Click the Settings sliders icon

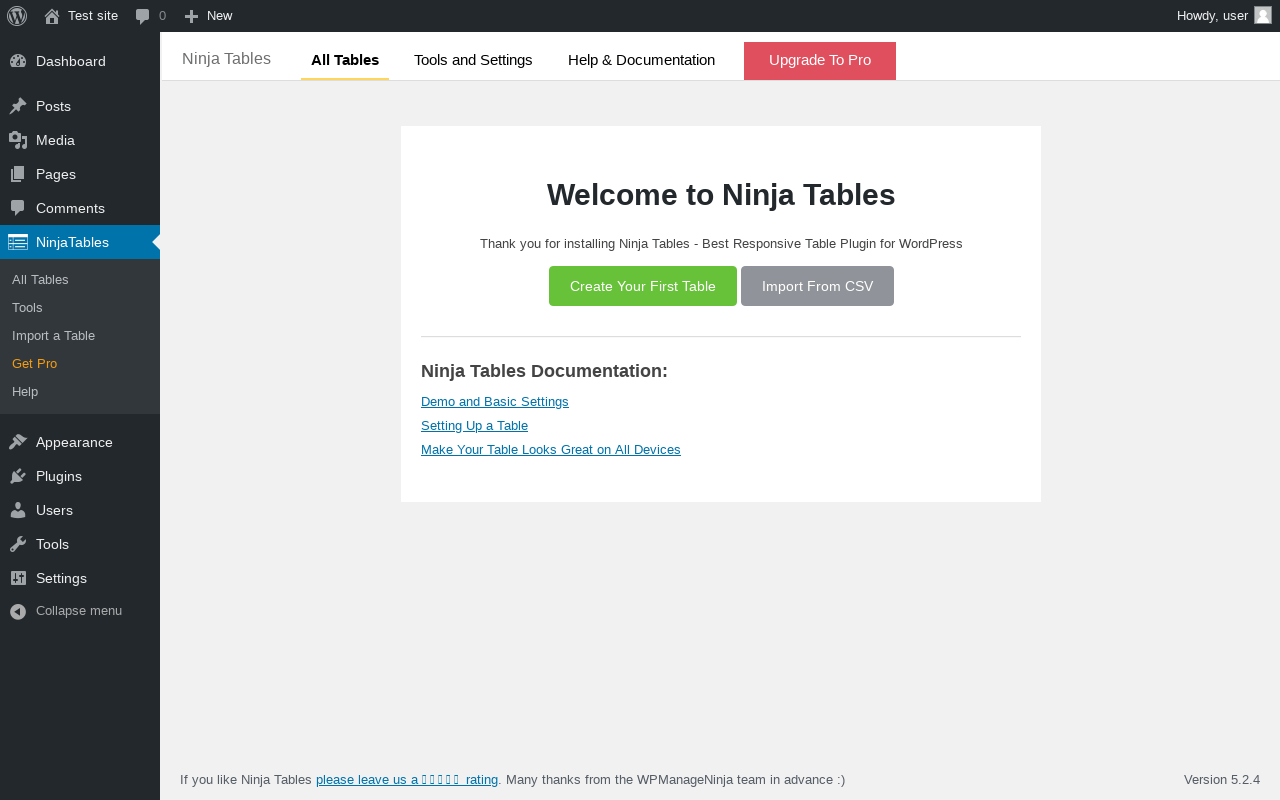tap(18, 578)
